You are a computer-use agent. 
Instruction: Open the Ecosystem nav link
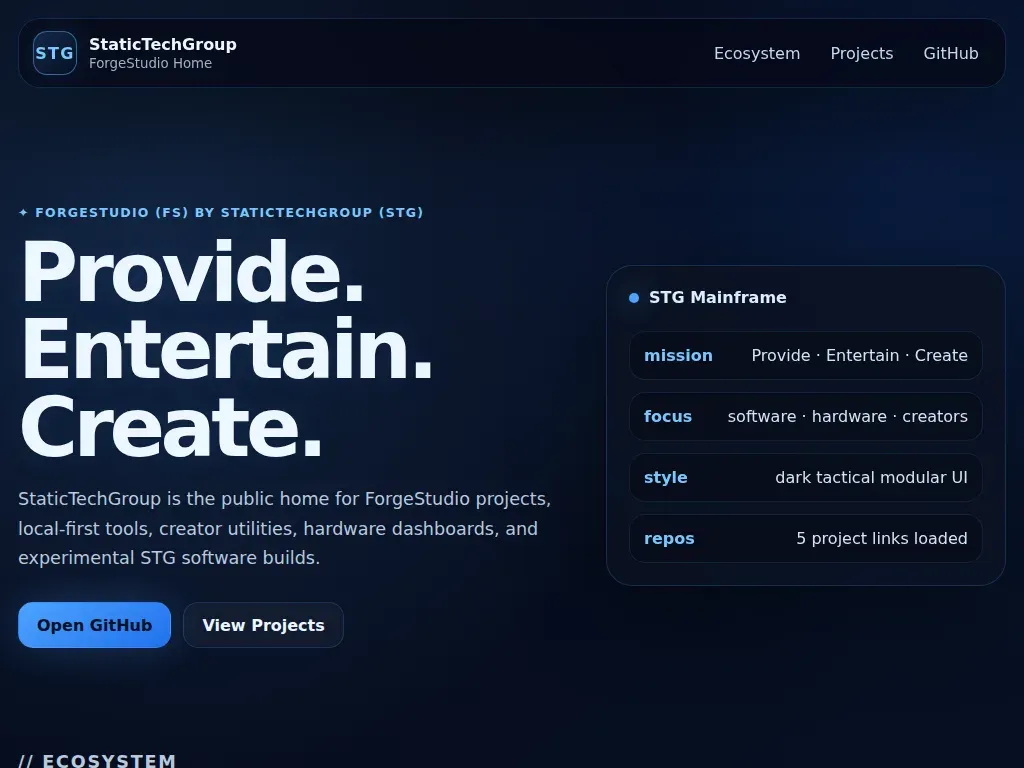click(x=757, y=54)
